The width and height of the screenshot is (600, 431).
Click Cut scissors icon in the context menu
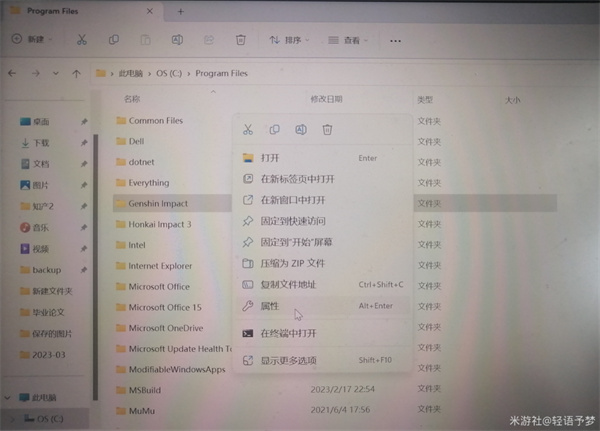pos(248,129)
